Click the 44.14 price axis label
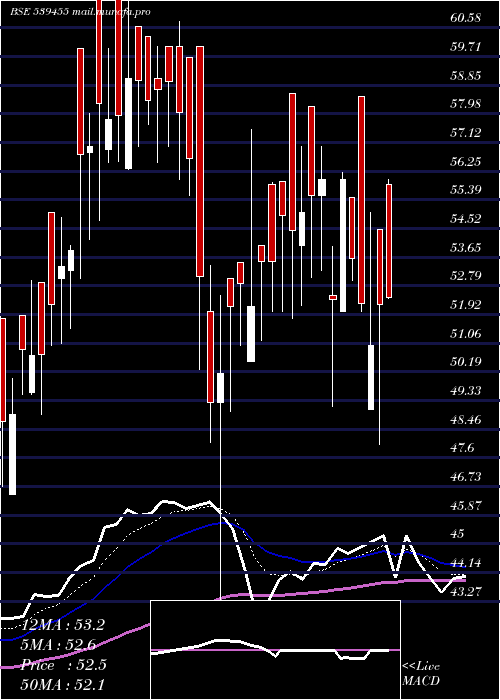The height and width of the screenshot is (700, 500). pos(466,562)
